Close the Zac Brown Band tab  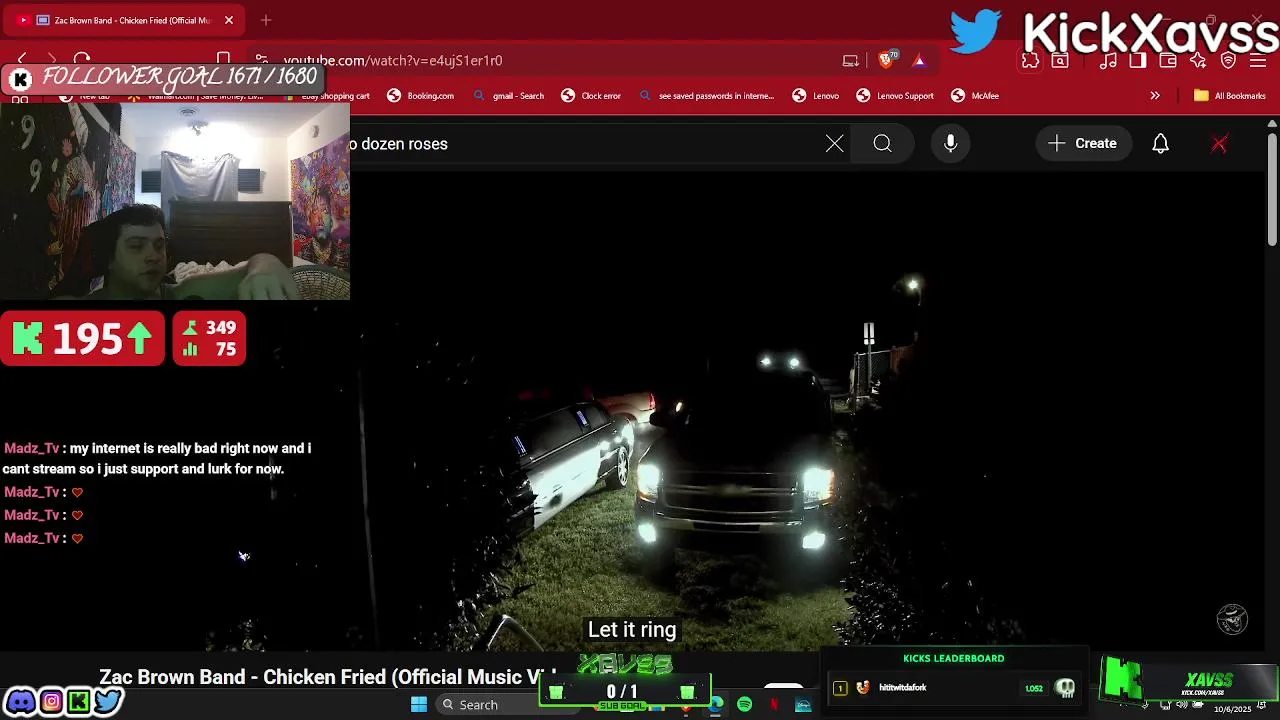(x=228, y=20)
